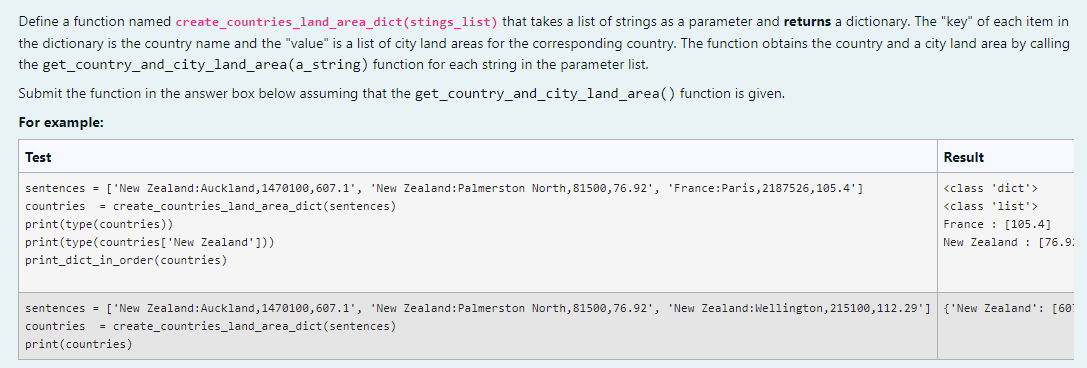Click print(type(countries['New Zealand'])) line
Image resolution: width=1087 pixels, height=368 pixels.
pyautogui.click(x=150, y=243)
